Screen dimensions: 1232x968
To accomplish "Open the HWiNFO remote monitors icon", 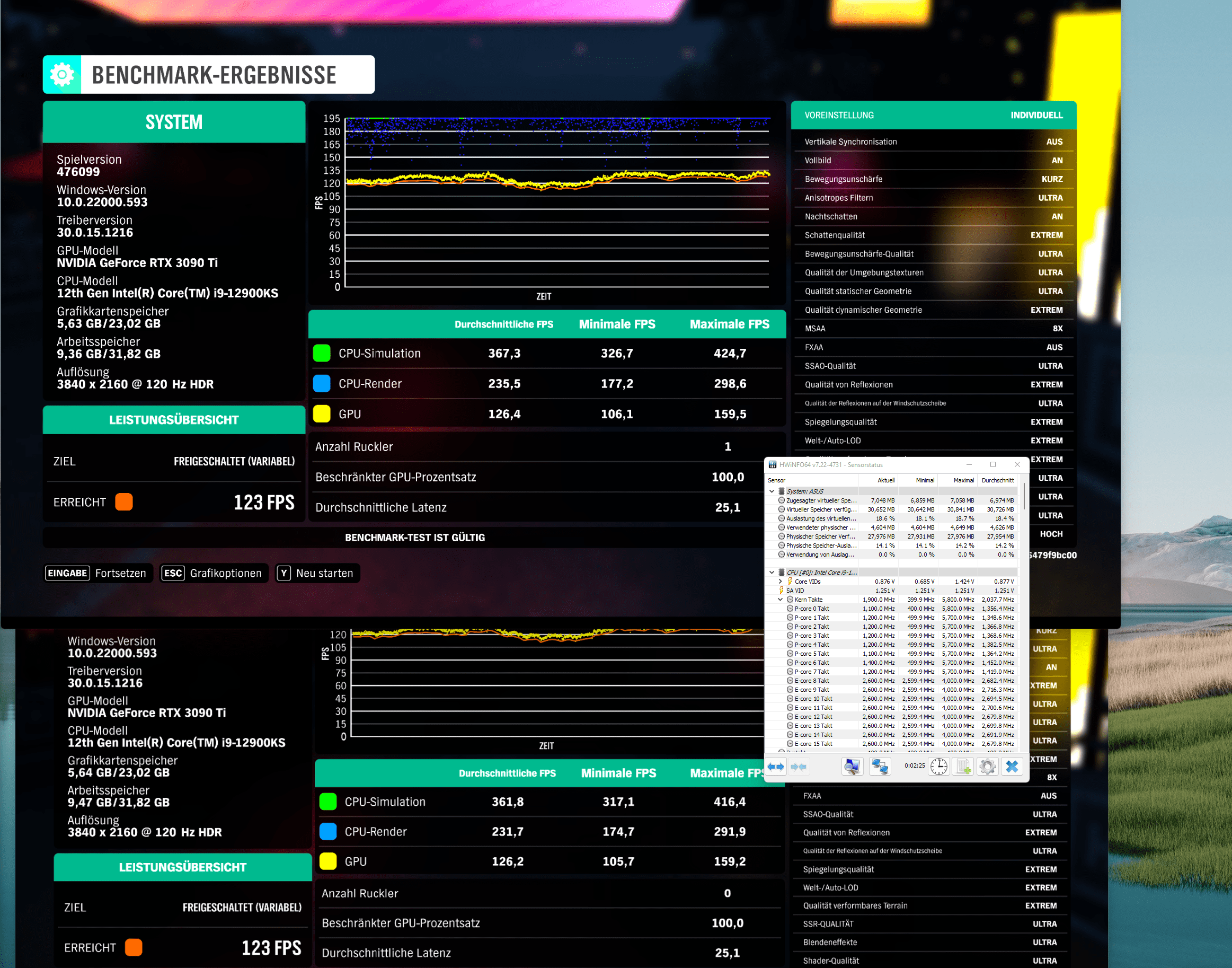I will tap(880, 767).
